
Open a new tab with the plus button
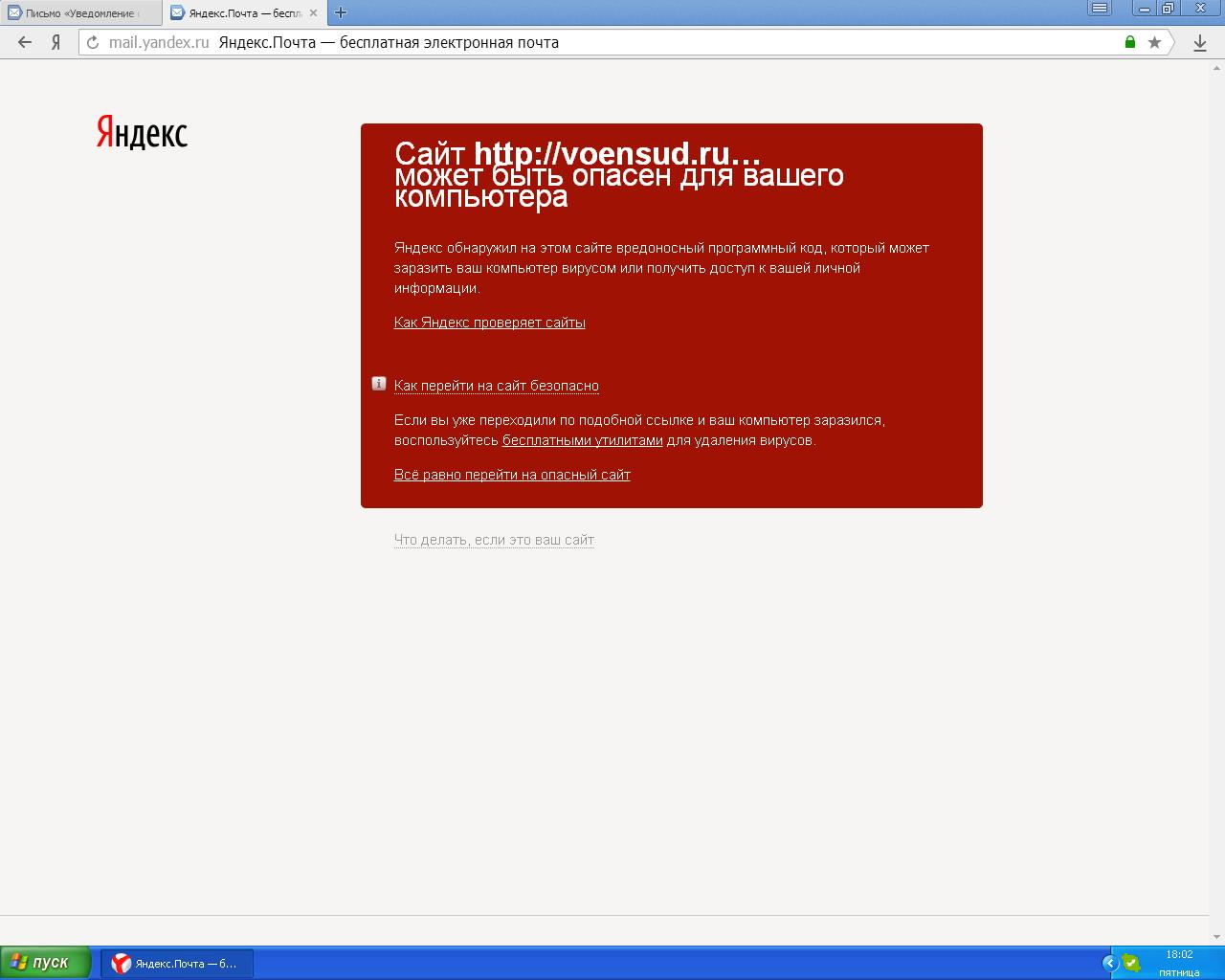[x=340, y=12]
